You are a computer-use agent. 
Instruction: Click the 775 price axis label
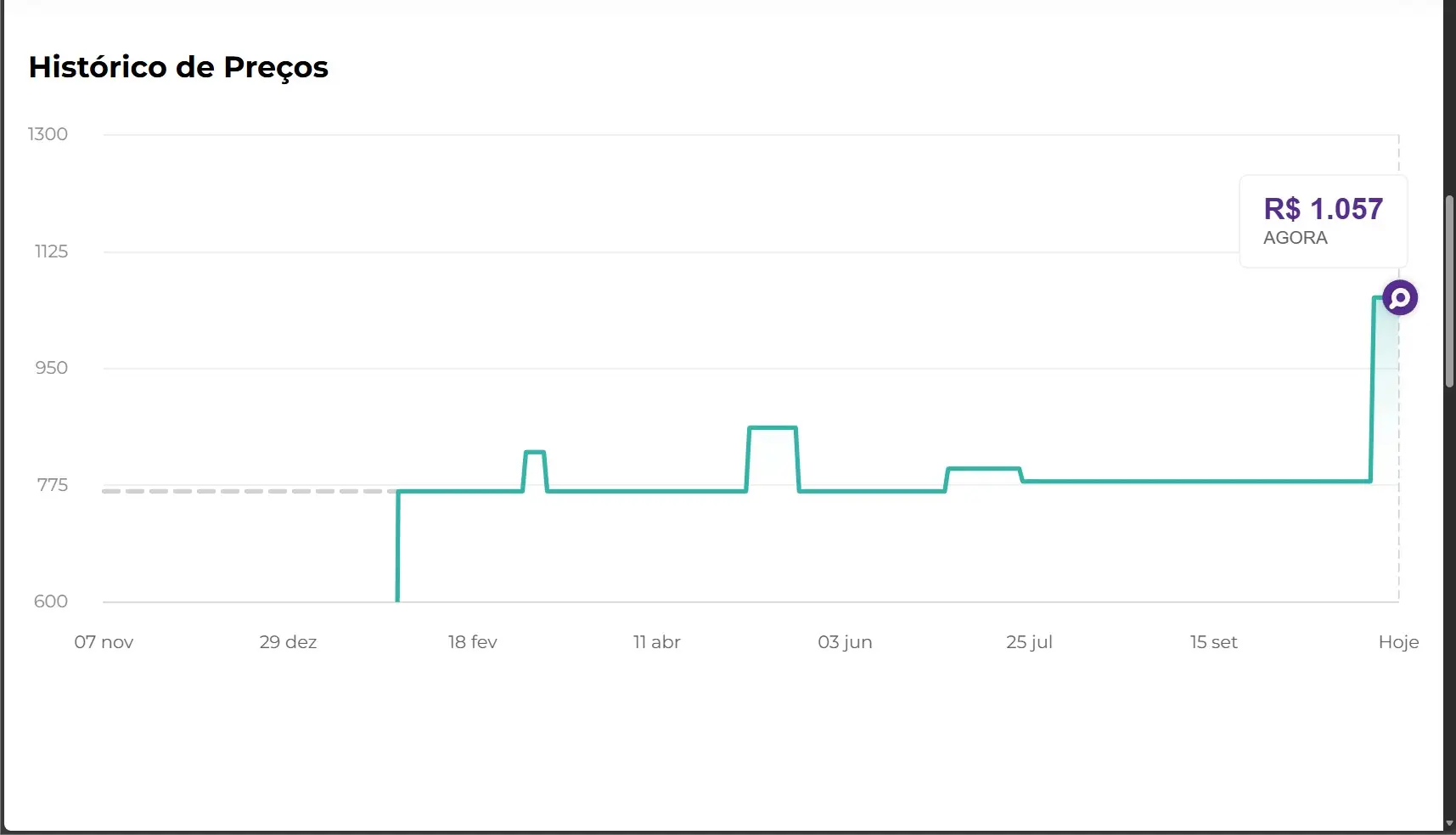pos(52,485)
